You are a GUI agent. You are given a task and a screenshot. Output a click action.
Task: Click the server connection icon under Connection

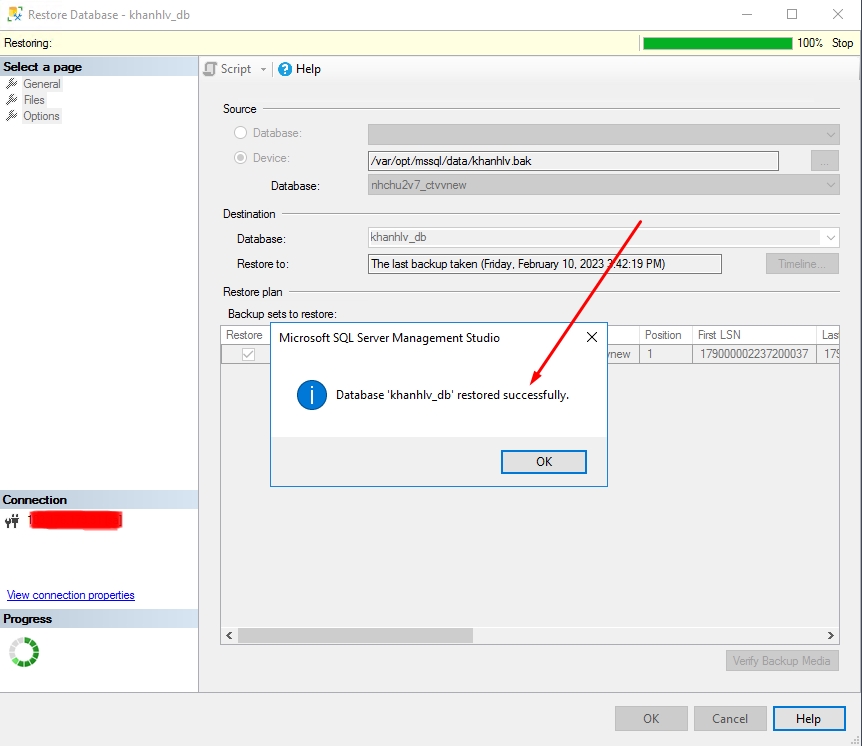tap(12, 521)
